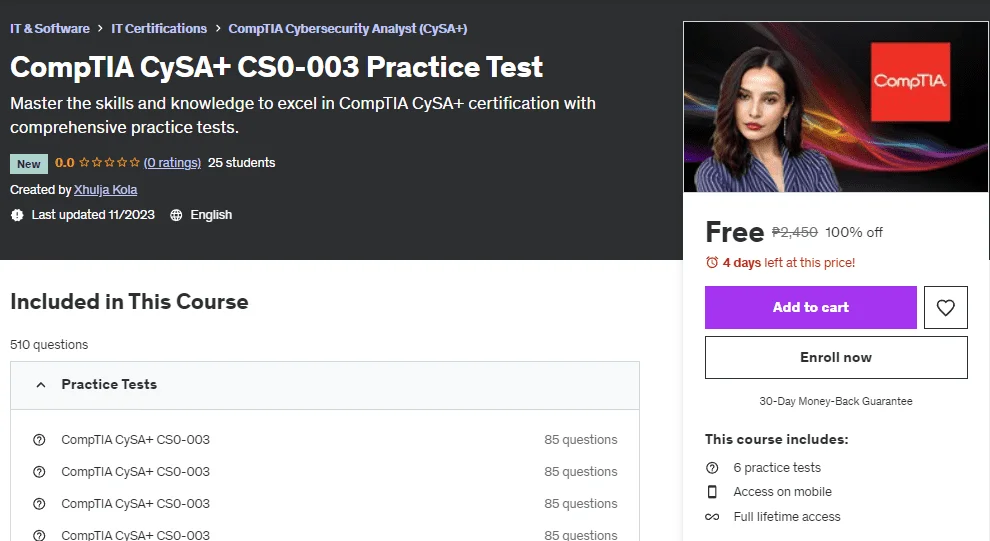The width and height of the screenshot is (990, 541).
Task: Open instructor Xhulja Kola profile link
Action: pos(105,189)
